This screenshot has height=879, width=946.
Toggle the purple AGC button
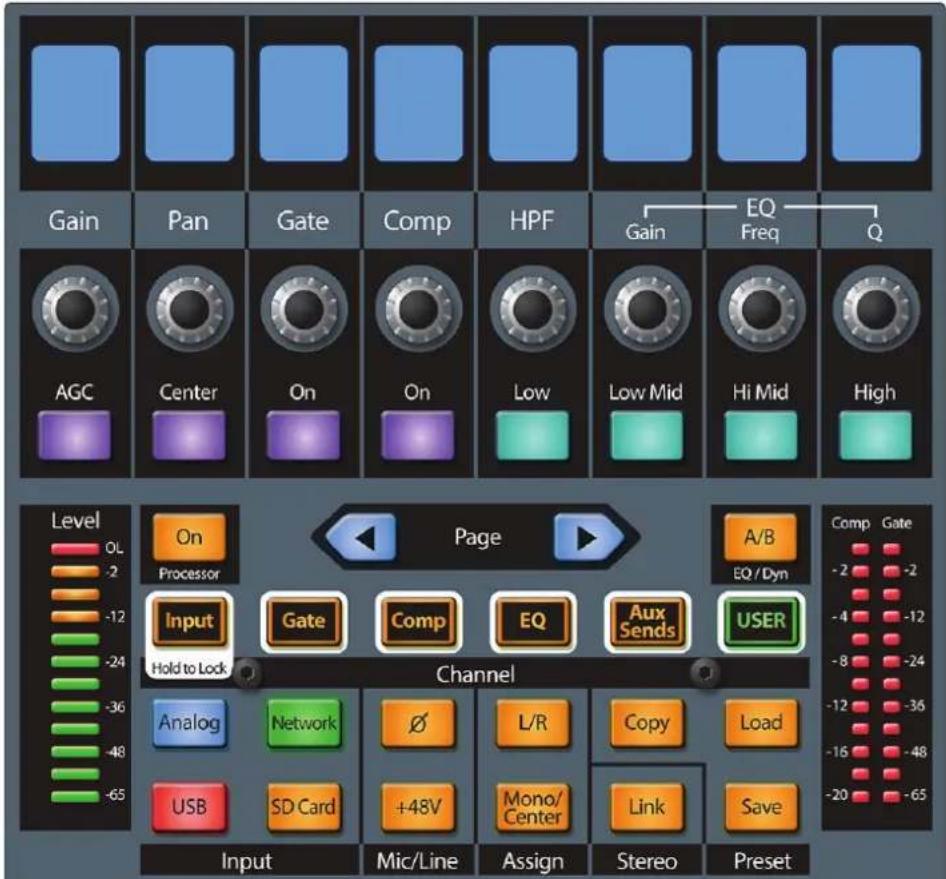[x=74, y=435]
